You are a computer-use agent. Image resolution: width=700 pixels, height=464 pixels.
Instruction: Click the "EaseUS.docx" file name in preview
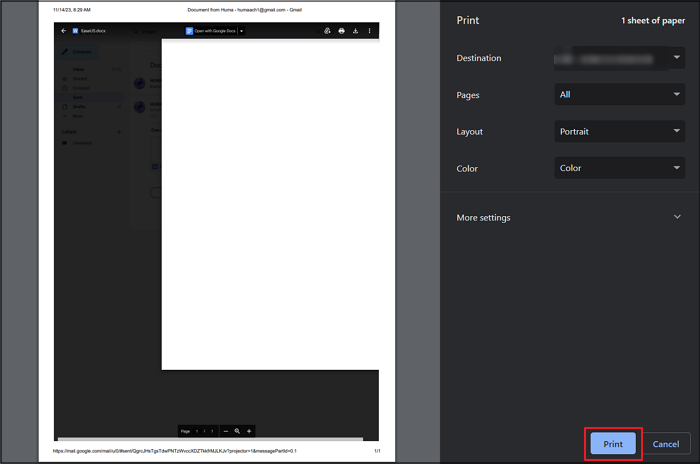click(93, 31)
